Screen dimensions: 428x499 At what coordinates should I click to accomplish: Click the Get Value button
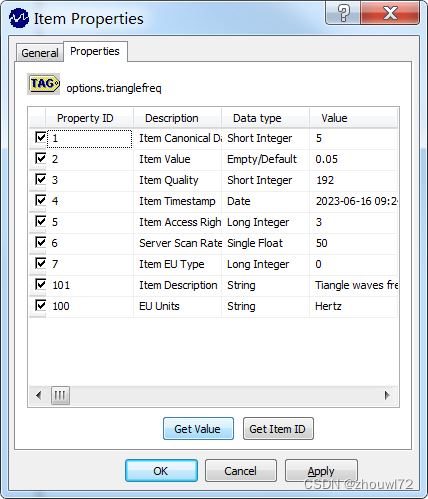tap(198, 429)
